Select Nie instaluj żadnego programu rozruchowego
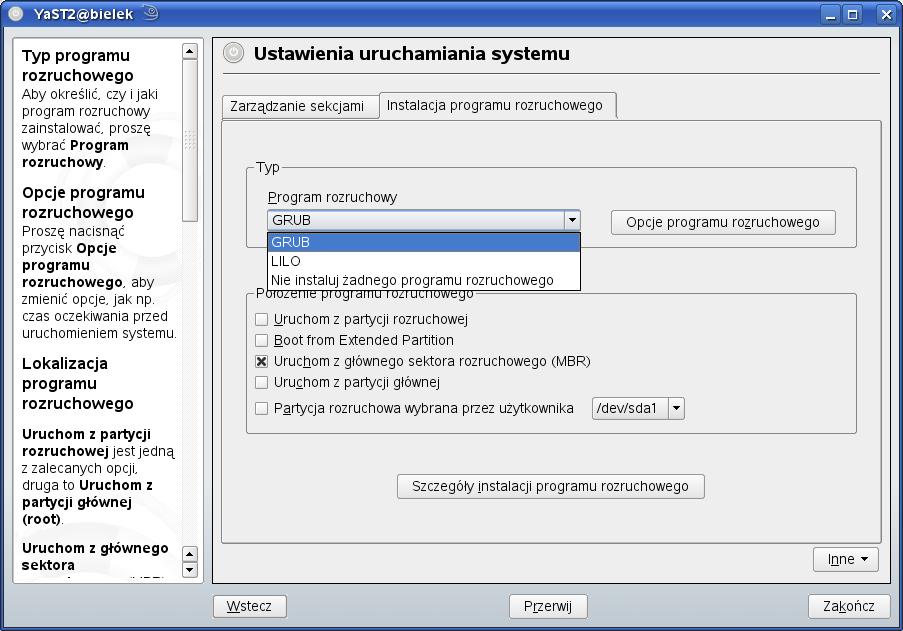The width and height of the screenshot is (903, 631). click(424, 280)
